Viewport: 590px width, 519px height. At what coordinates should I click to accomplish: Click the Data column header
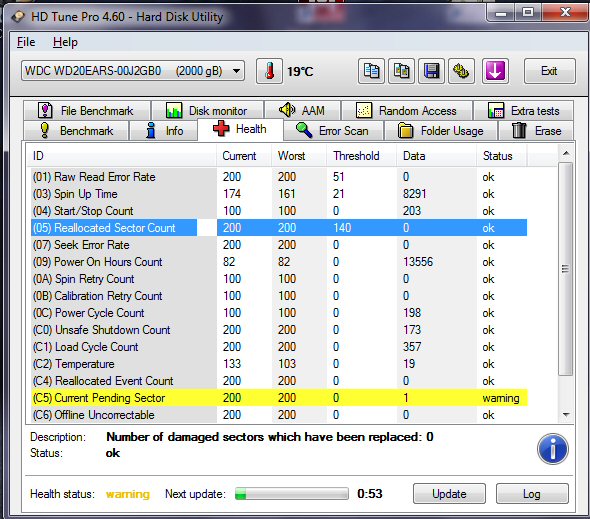pyautogui.click(x=436, y=155)
